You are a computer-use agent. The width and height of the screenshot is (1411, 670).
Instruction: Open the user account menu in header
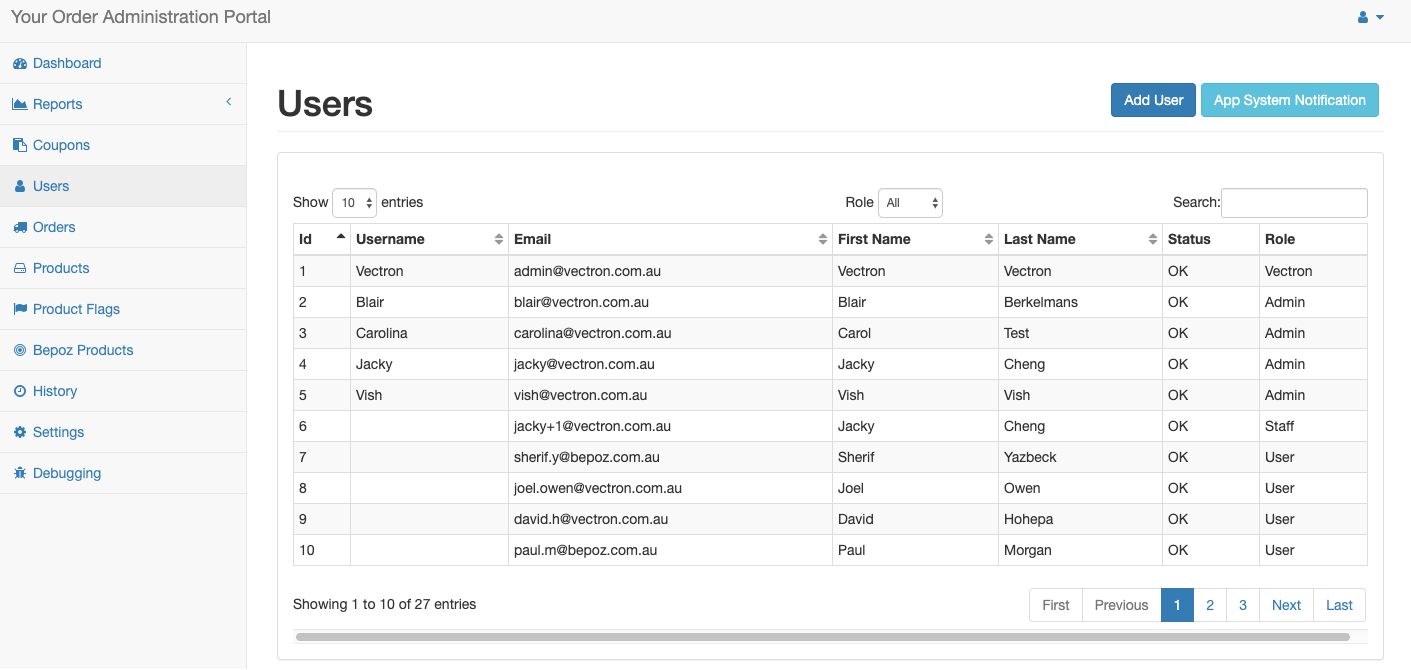tap(1370, 18)
